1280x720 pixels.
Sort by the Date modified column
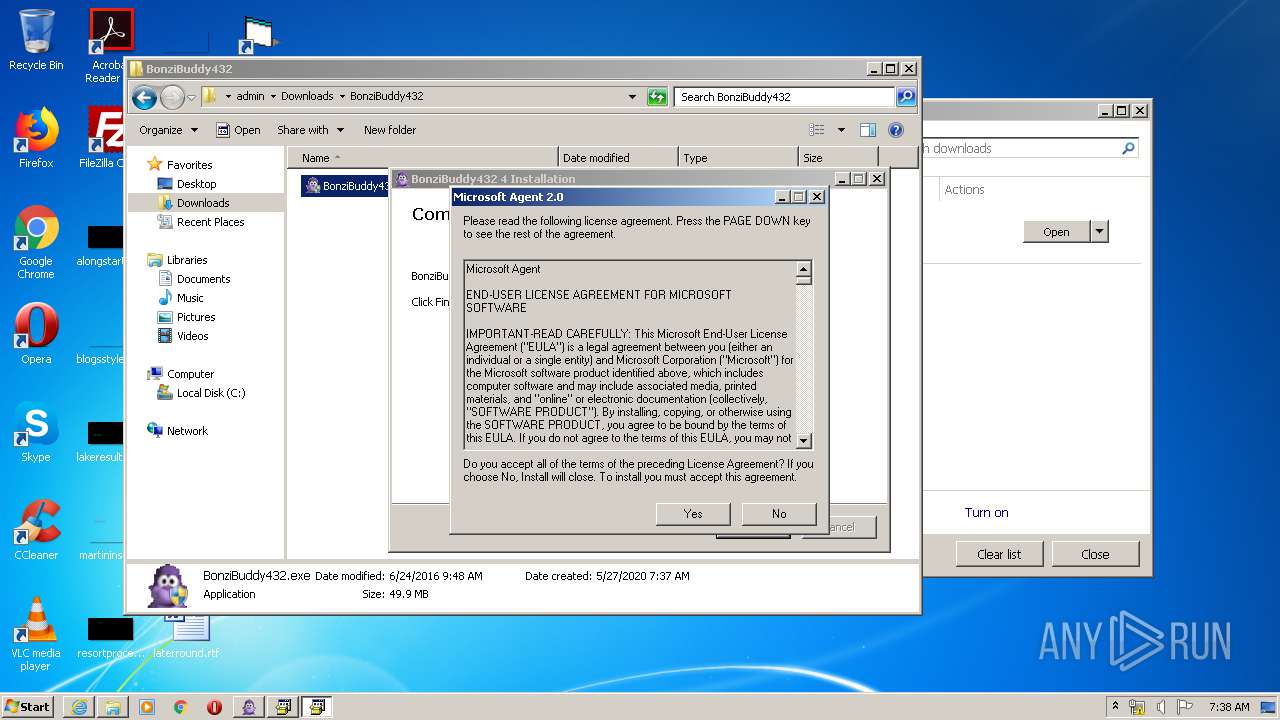click(x=617, y=158)
